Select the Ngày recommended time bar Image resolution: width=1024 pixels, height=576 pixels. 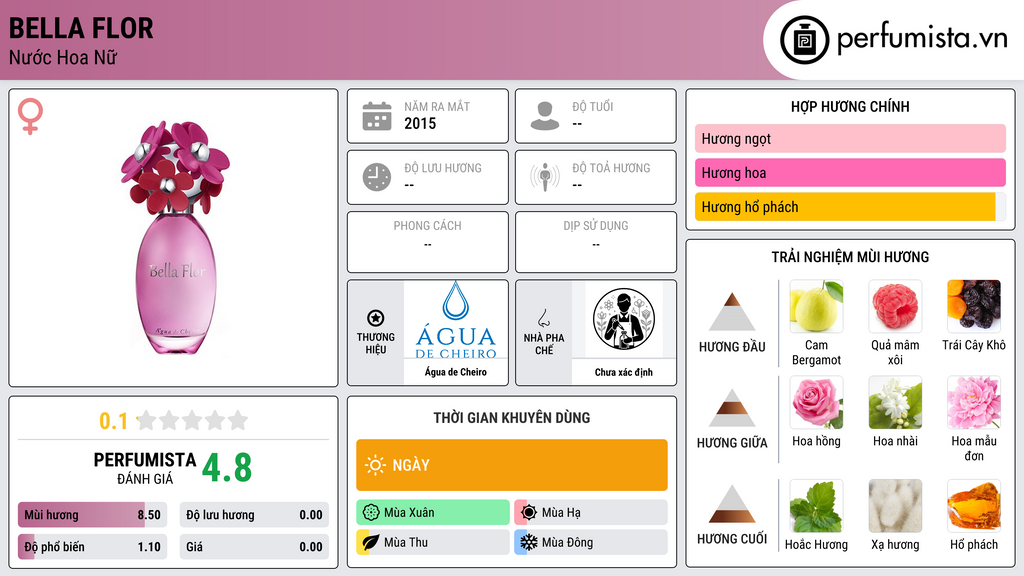coord(512,465)
